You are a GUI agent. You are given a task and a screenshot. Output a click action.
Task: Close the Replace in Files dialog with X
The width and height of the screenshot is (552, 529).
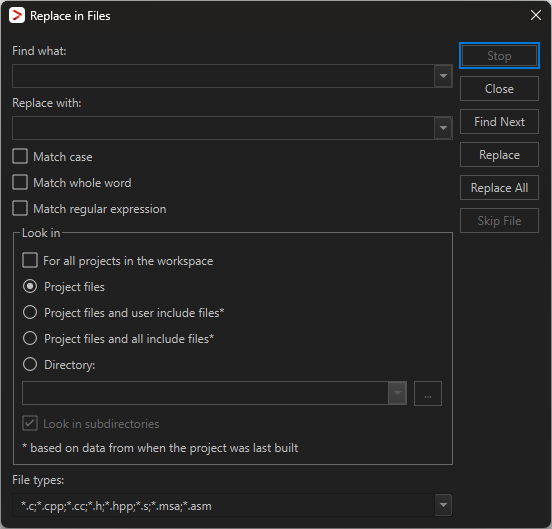535,15
